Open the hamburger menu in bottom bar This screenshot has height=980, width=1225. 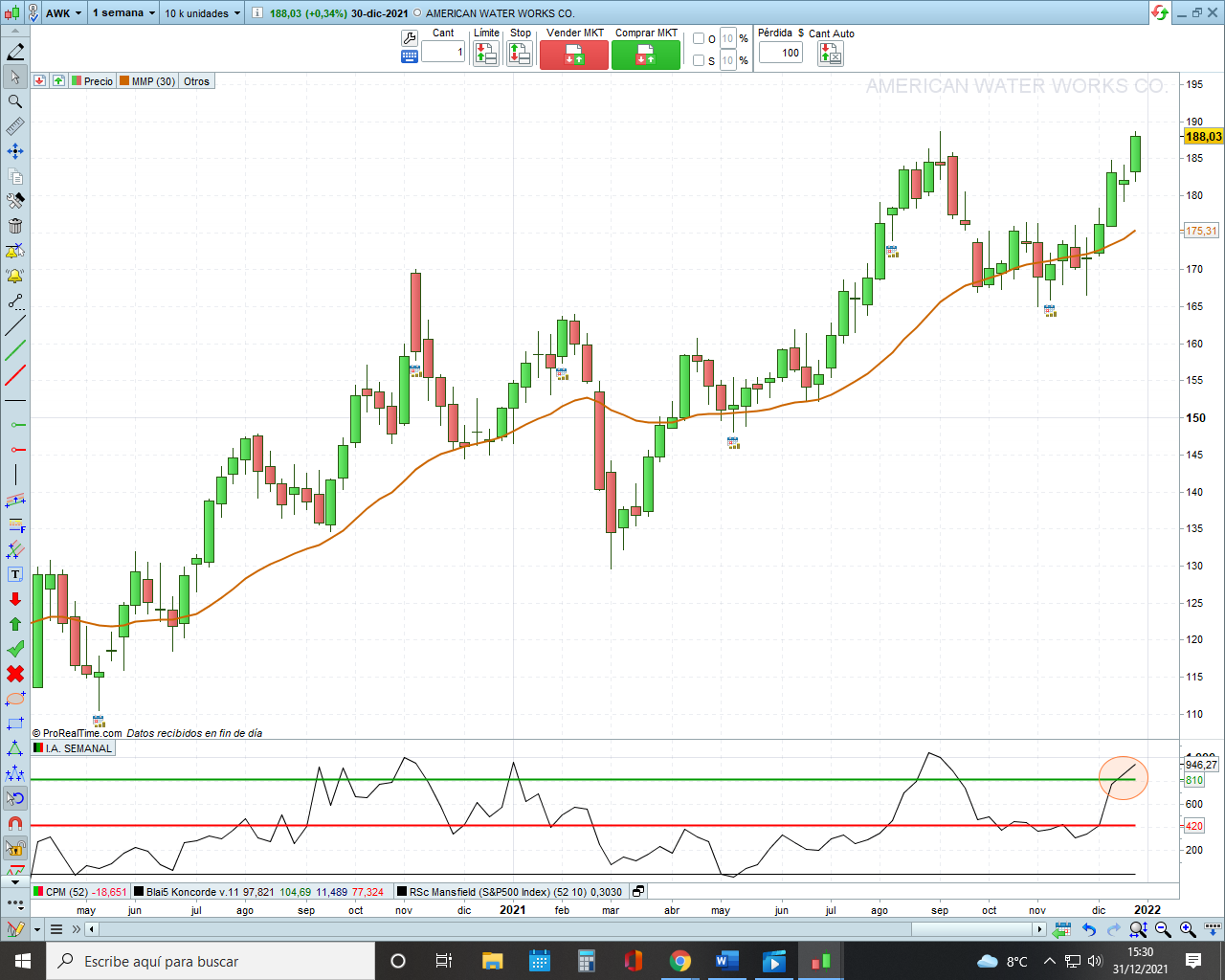[56, 929]
